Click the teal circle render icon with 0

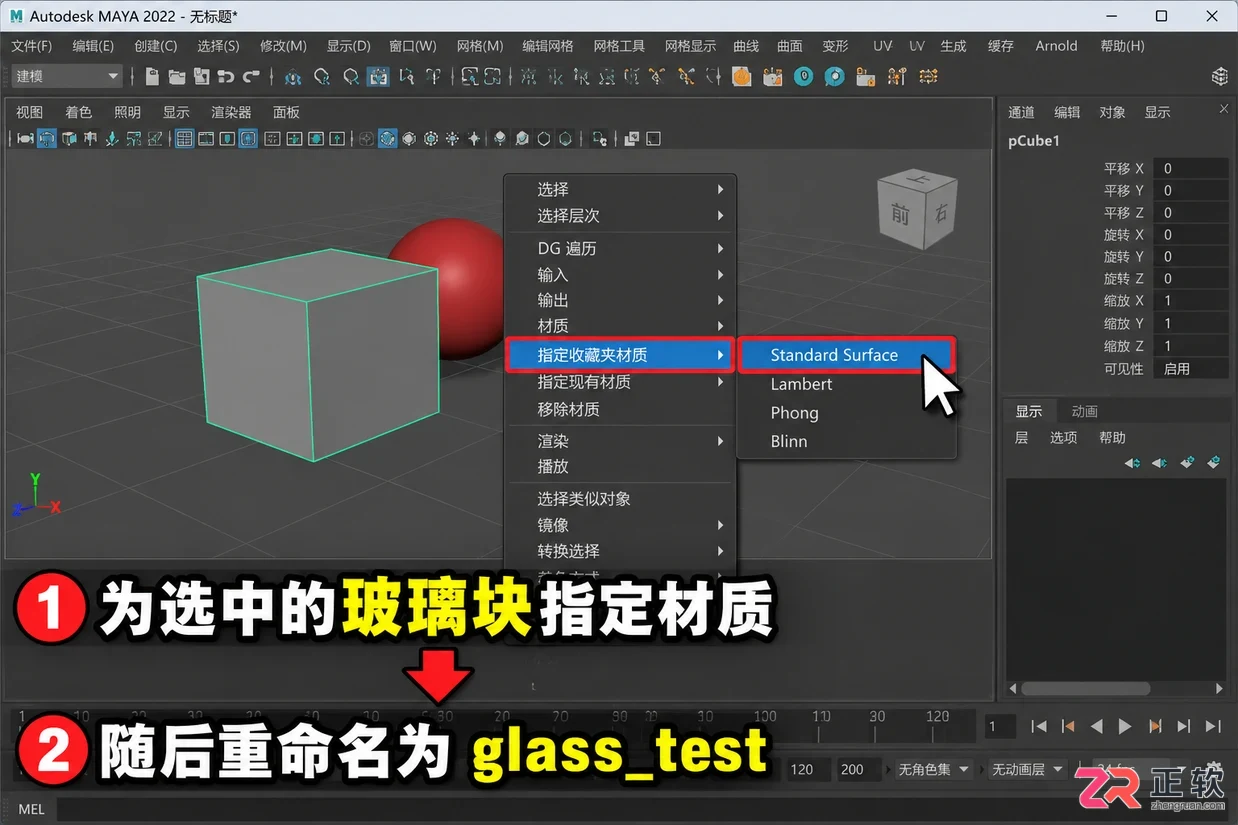tap(804, 77)
